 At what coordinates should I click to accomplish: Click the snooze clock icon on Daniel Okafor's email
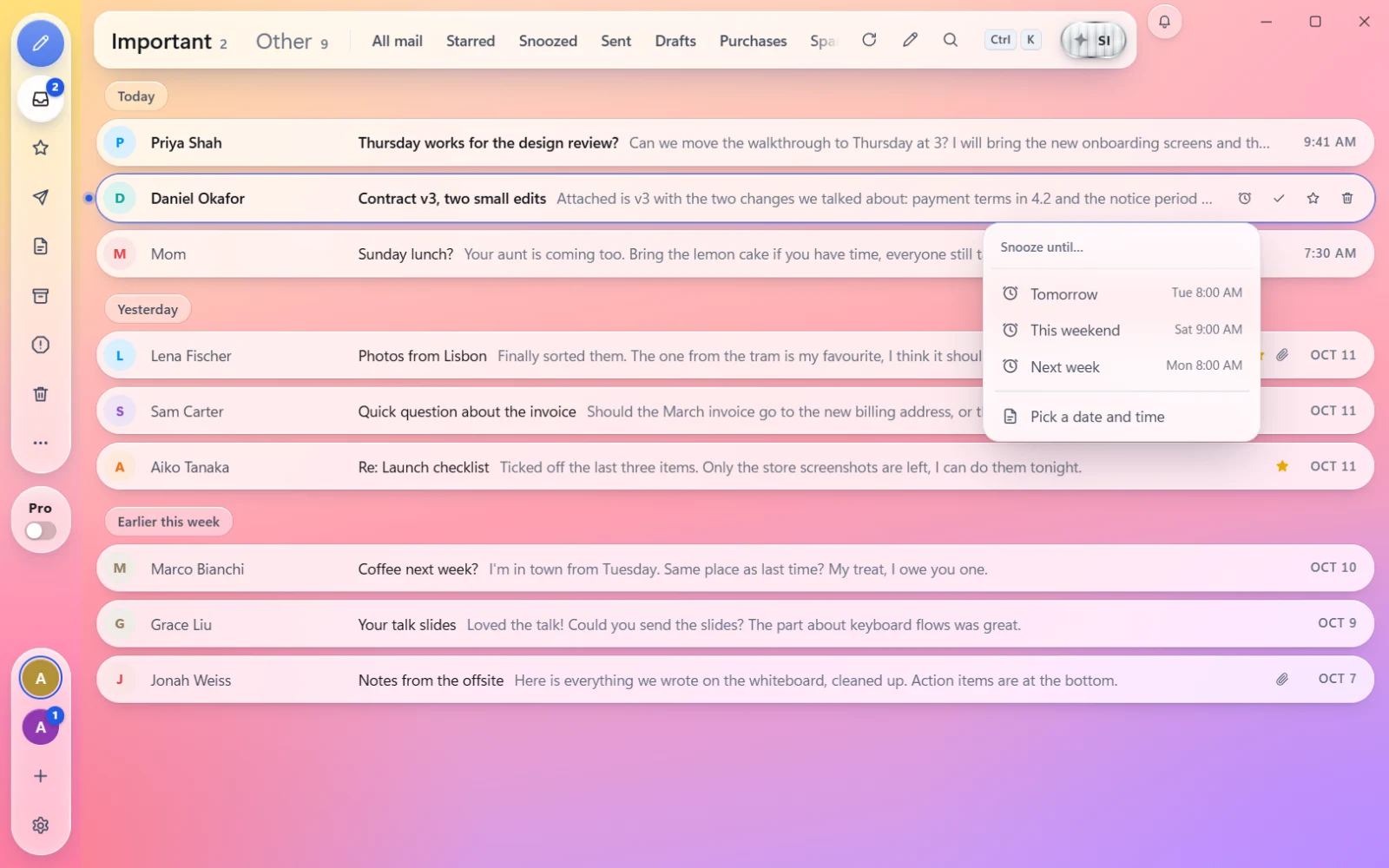pyautogui.click(x=1245, y=199)
